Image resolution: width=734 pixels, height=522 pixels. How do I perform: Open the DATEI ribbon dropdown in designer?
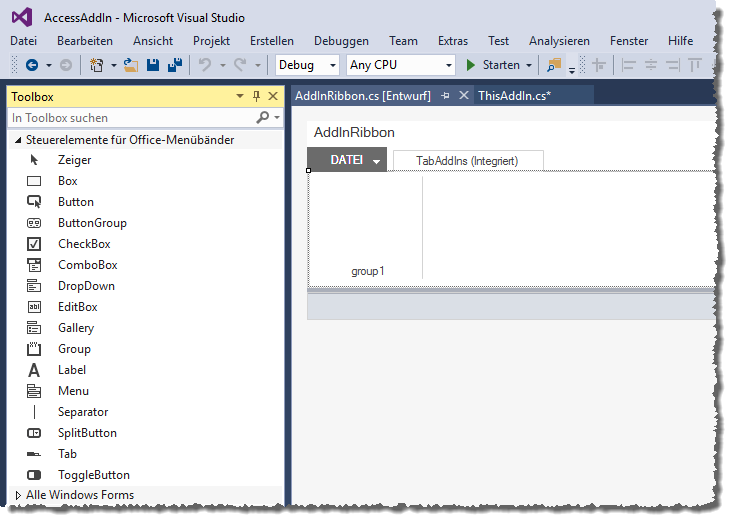[x=376, y=162]
